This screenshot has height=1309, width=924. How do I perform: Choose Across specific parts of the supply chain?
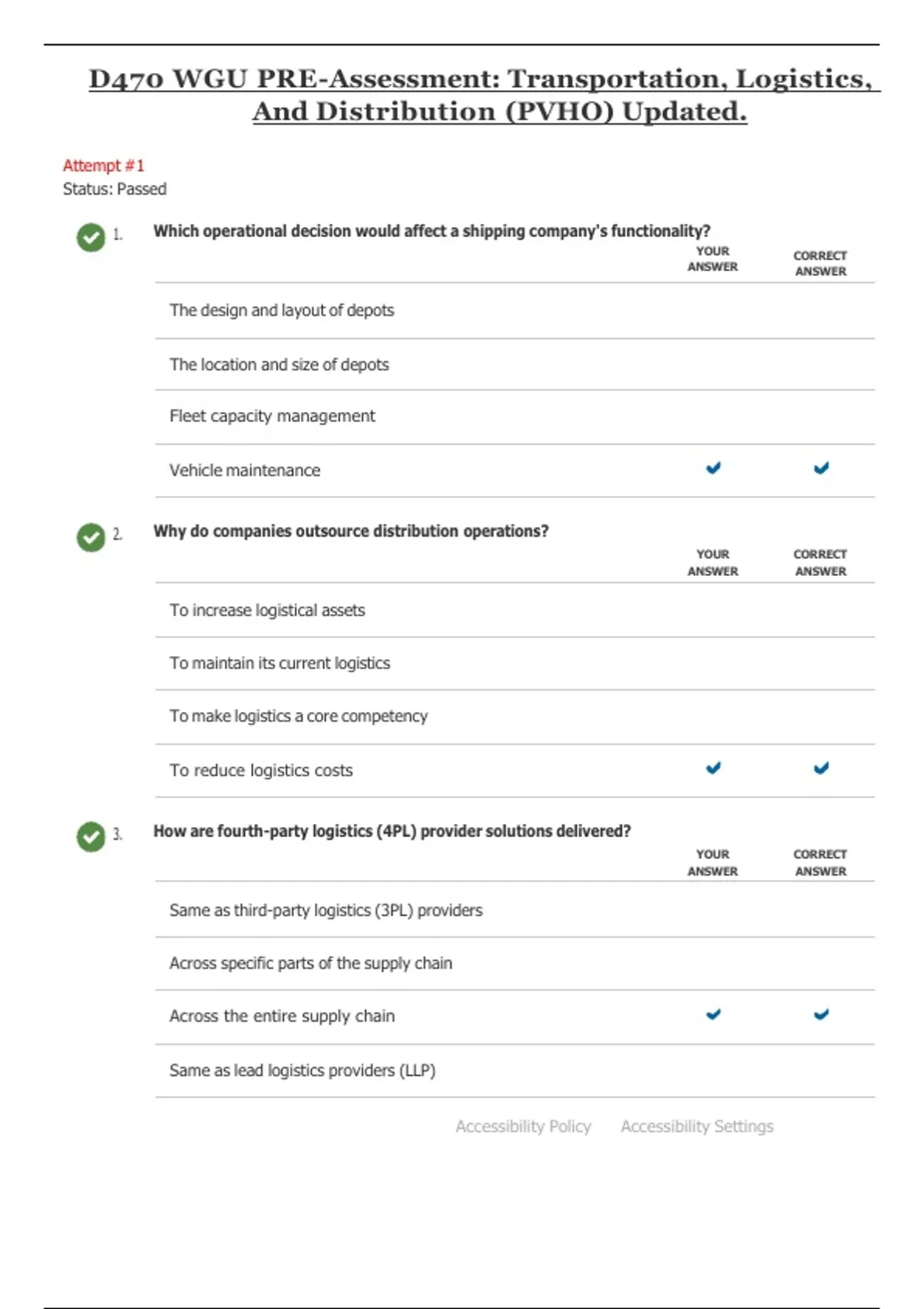[310, 963]
